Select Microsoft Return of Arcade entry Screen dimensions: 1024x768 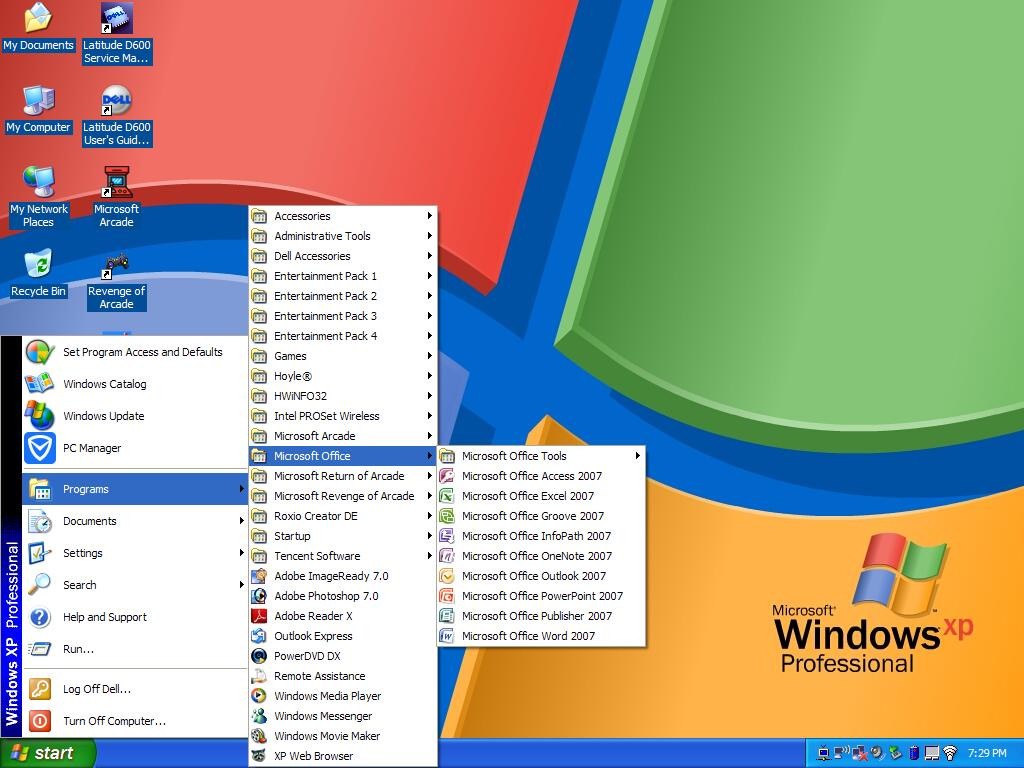(x=343, y=476)
